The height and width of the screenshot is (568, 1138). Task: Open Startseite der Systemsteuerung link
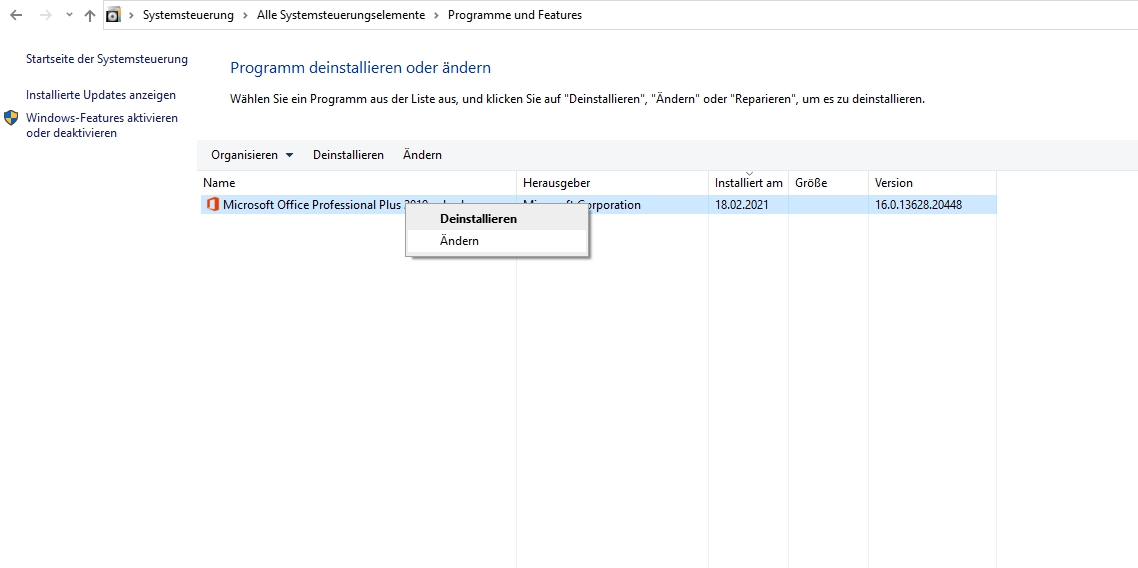[x=107, y=59]
